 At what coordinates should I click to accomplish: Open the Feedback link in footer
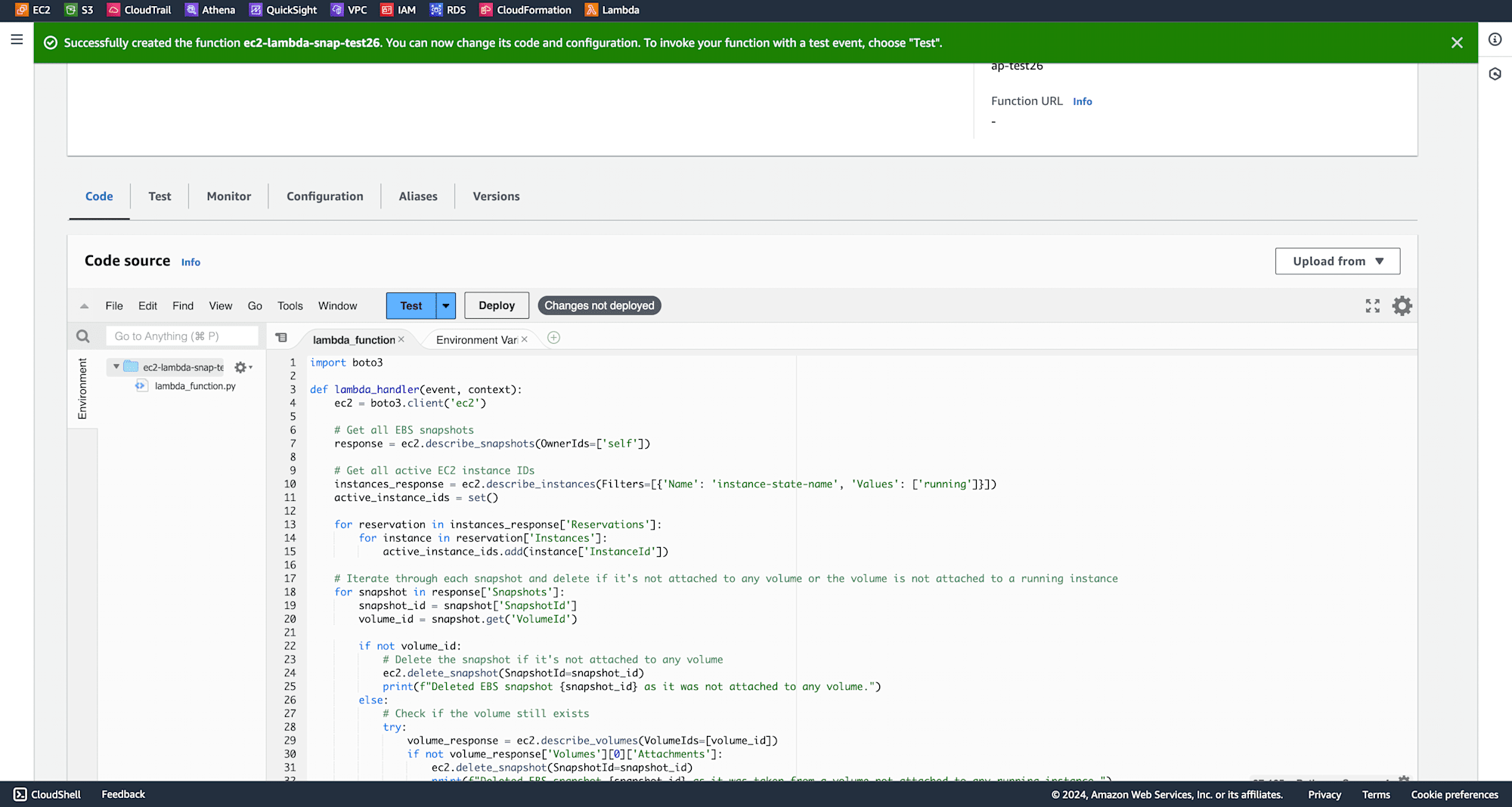click(123, 794)
